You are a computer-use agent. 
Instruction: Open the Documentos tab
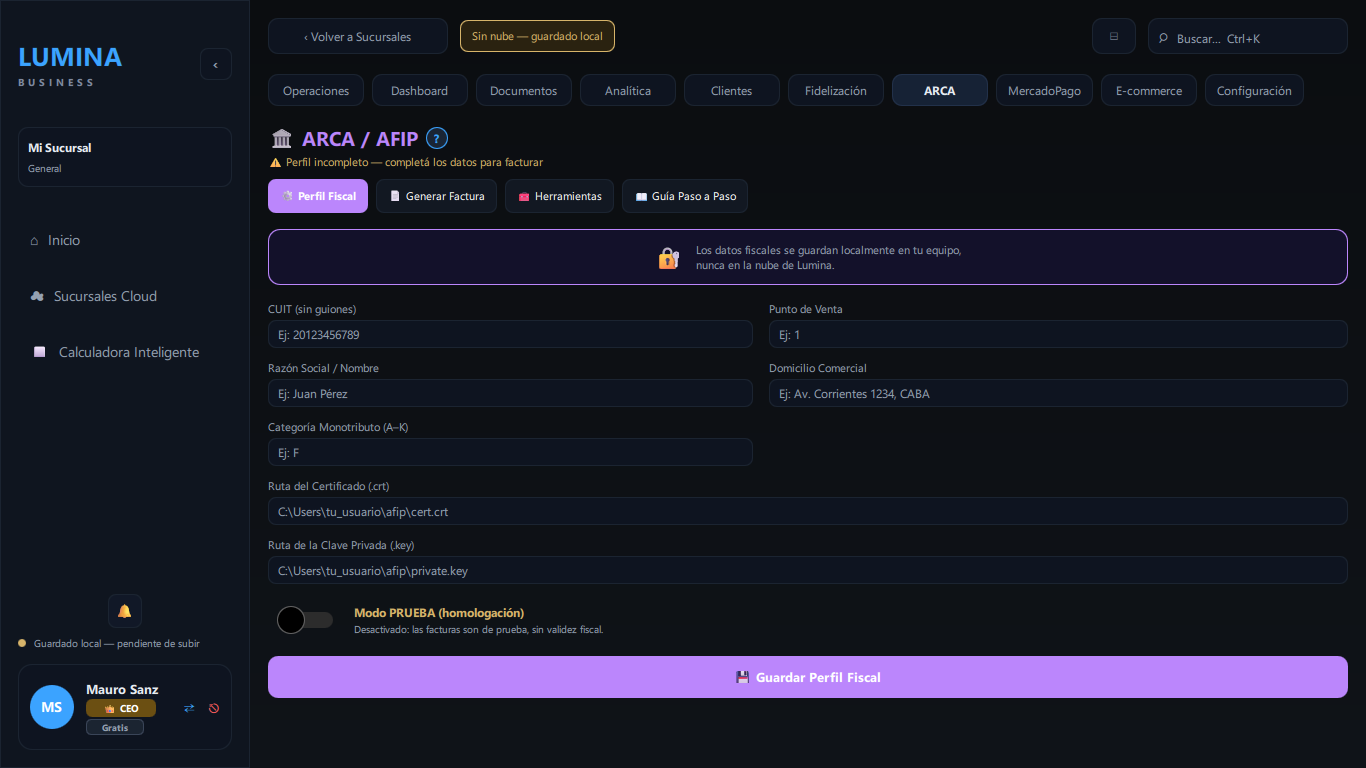pos(524,90)
